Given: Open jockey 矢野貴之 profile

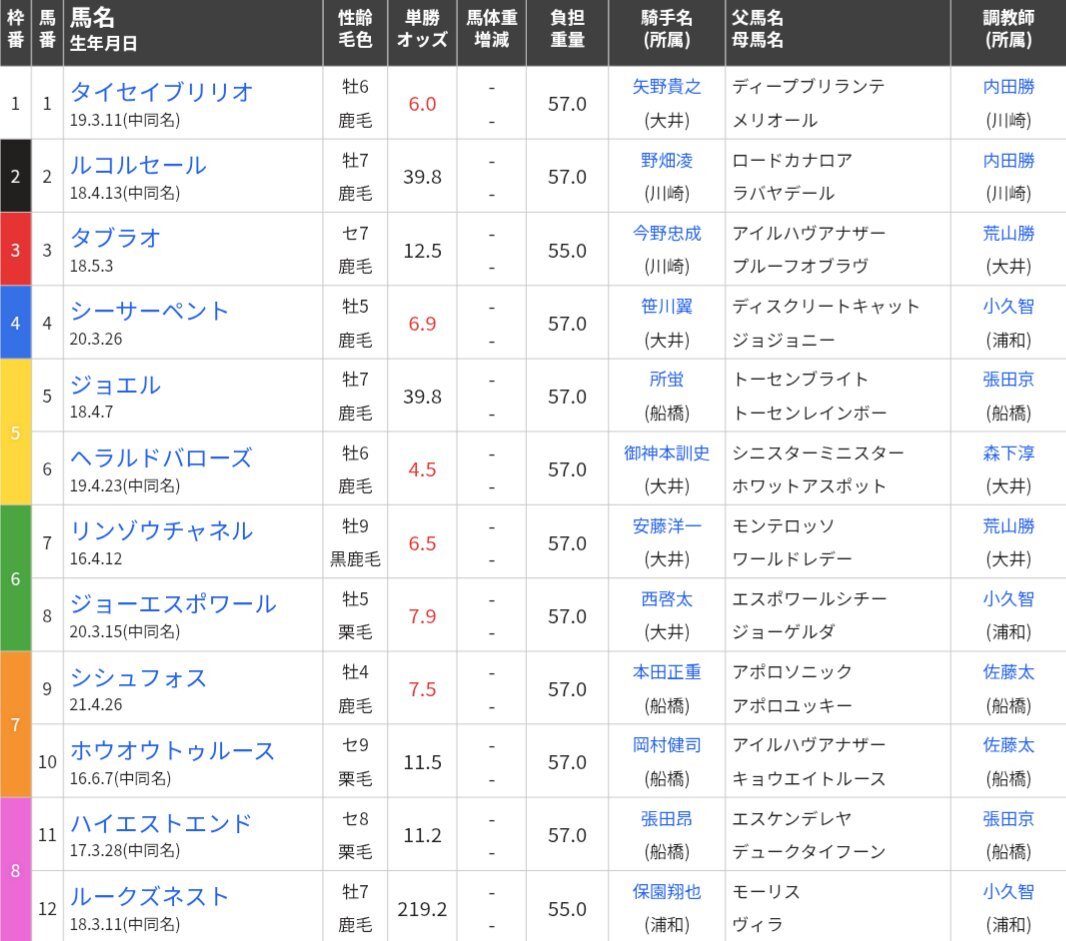Looking at the screenshot, I should click(x=666, y=86).
